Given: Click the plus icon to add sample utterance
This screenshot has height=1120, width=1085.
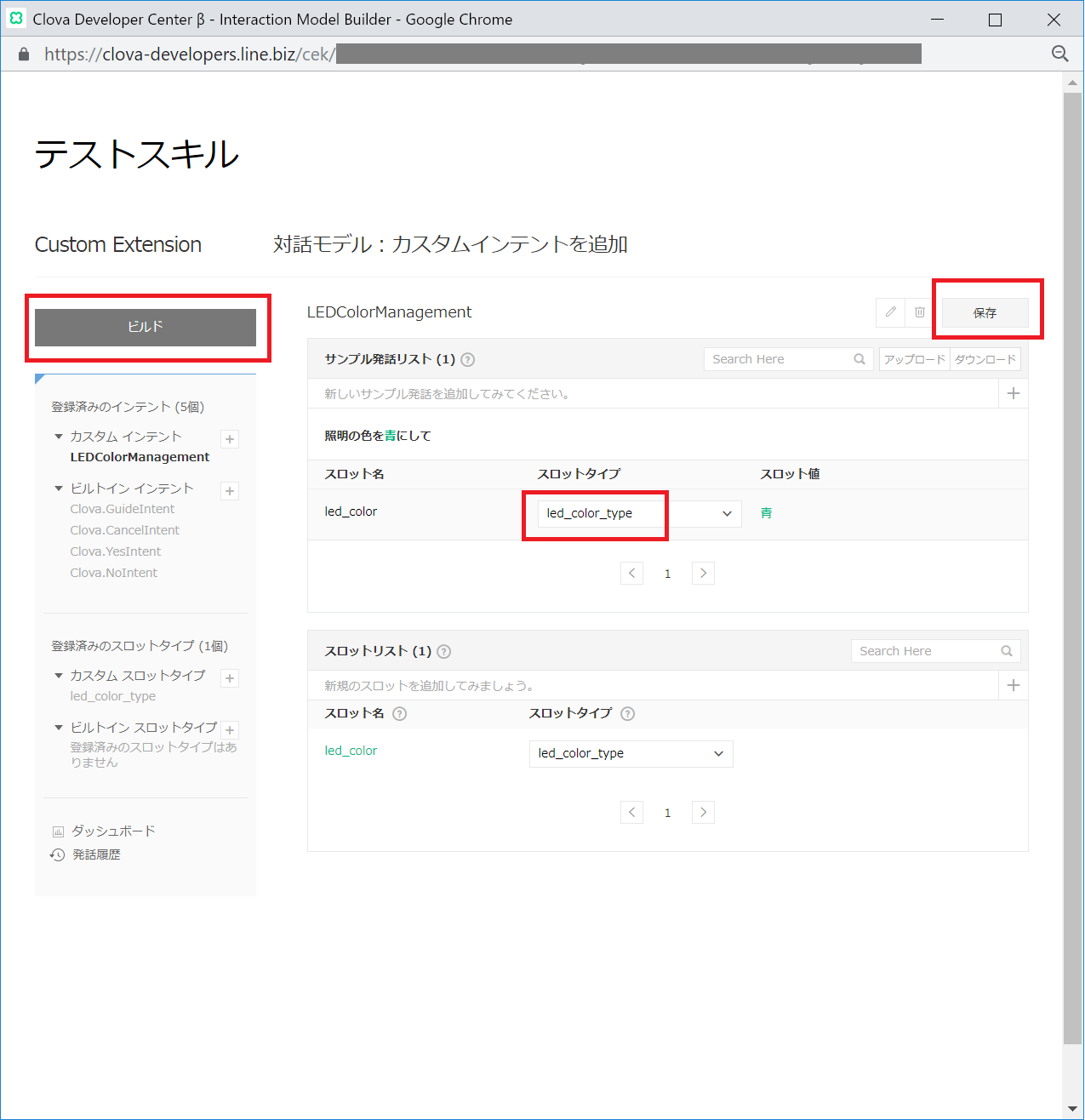Looking at the screenshot, I should pyautogui.click(x=1013, y=393).
